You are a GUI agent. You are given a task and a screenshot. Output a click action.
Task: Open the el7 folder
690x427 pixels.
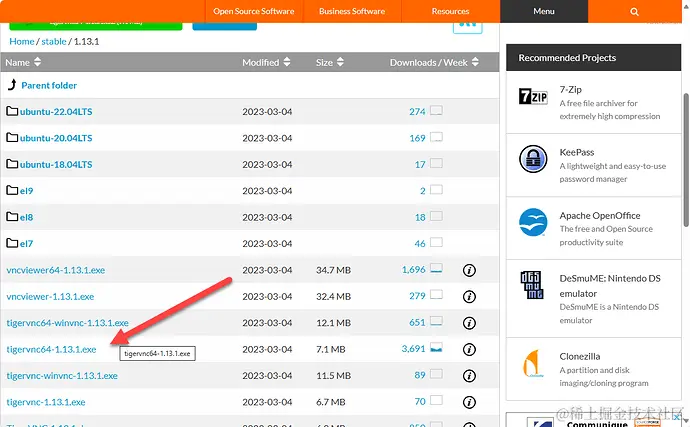pyautogui.click(x=26, y=244)
